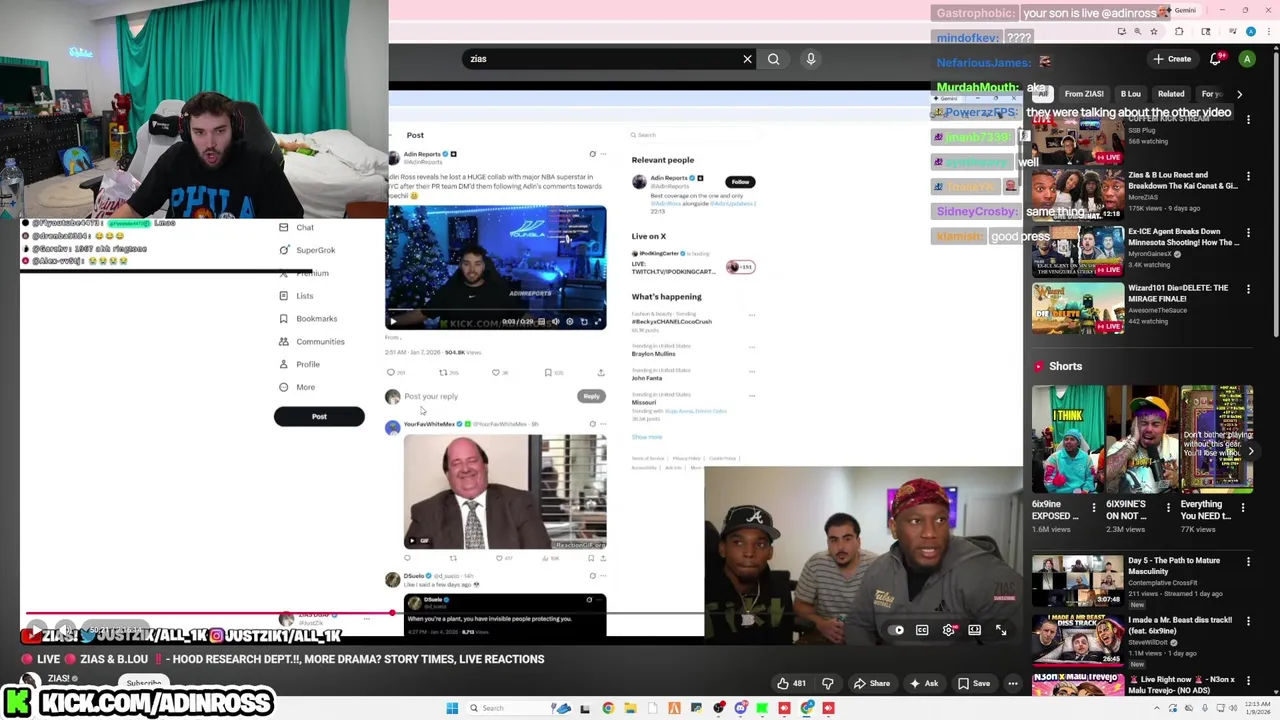This screenshot has width=1280, height=720.
Task: Open the YouTube account avatar menu
Action: tap(1247, 59)
